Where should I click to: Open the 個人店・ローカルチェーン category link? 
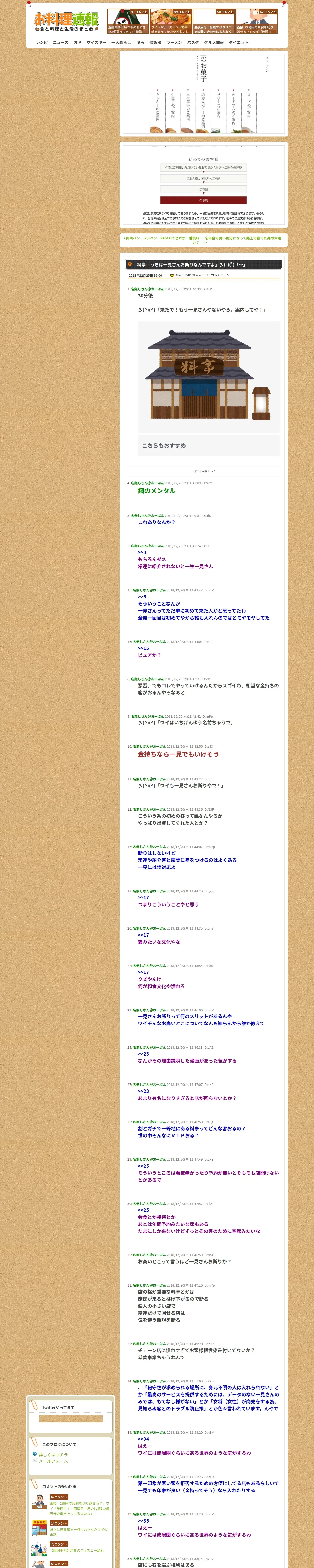[x=211, y=275]
